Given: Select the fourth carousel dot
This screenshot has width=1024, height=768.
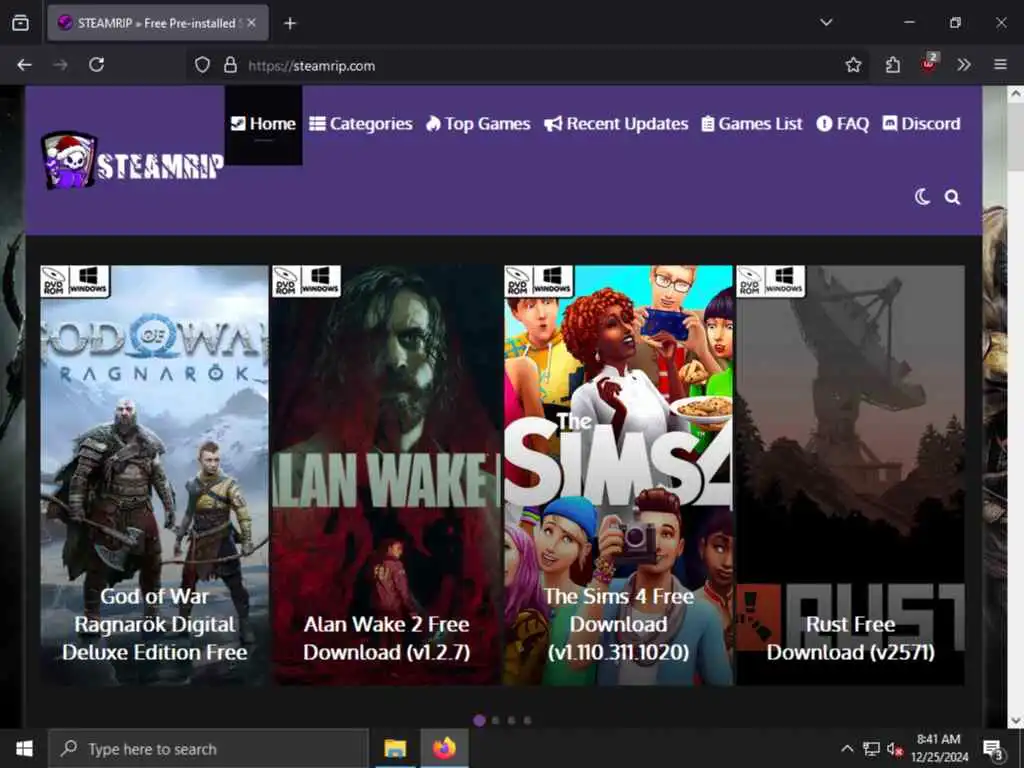Looking at the screenshot, I should pyautogui.click(x=528, y=720).
